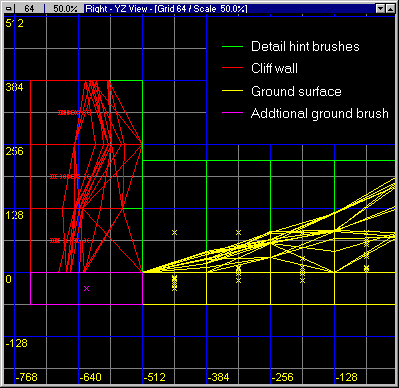Screen dimensions: 399x388
Task: Click the up-arrow button in title bar
Action: [390, 9]
